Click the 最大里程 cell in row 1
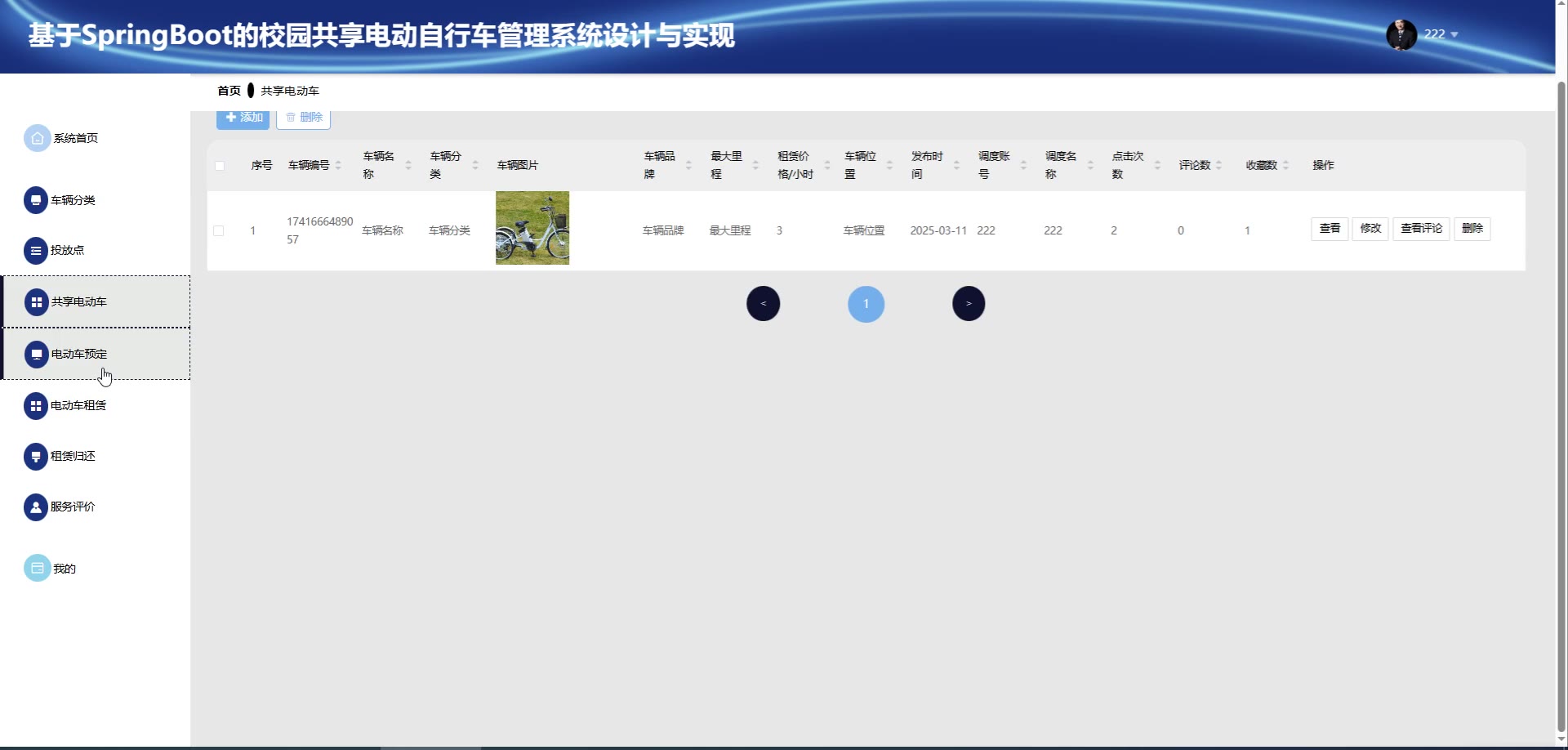1568x750 pixels. 730,230
